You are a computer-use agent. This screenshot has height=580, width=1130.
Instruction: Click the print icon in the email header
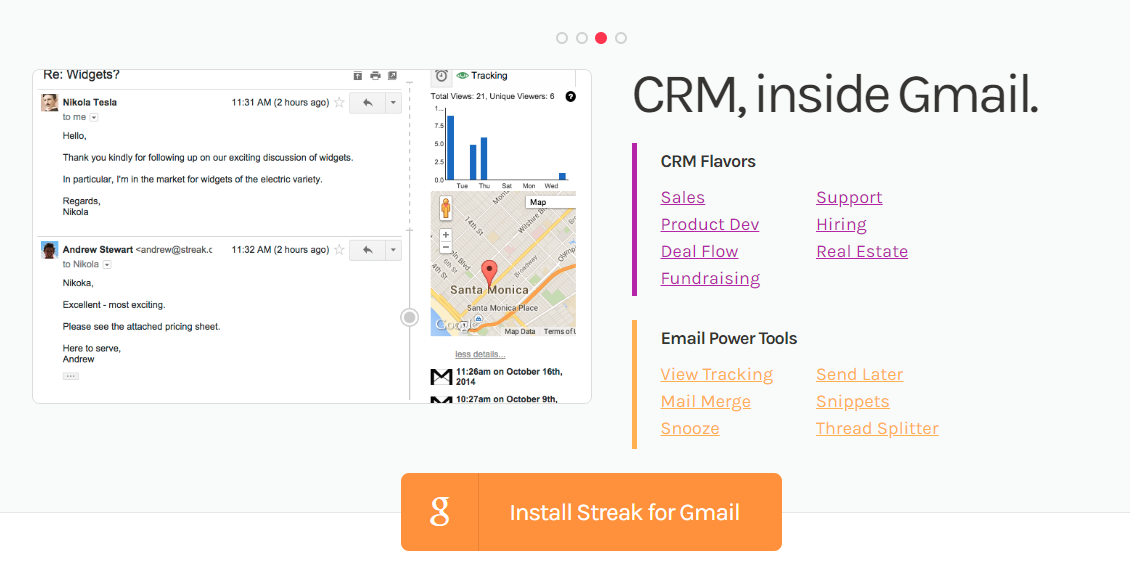click(375, 76)
